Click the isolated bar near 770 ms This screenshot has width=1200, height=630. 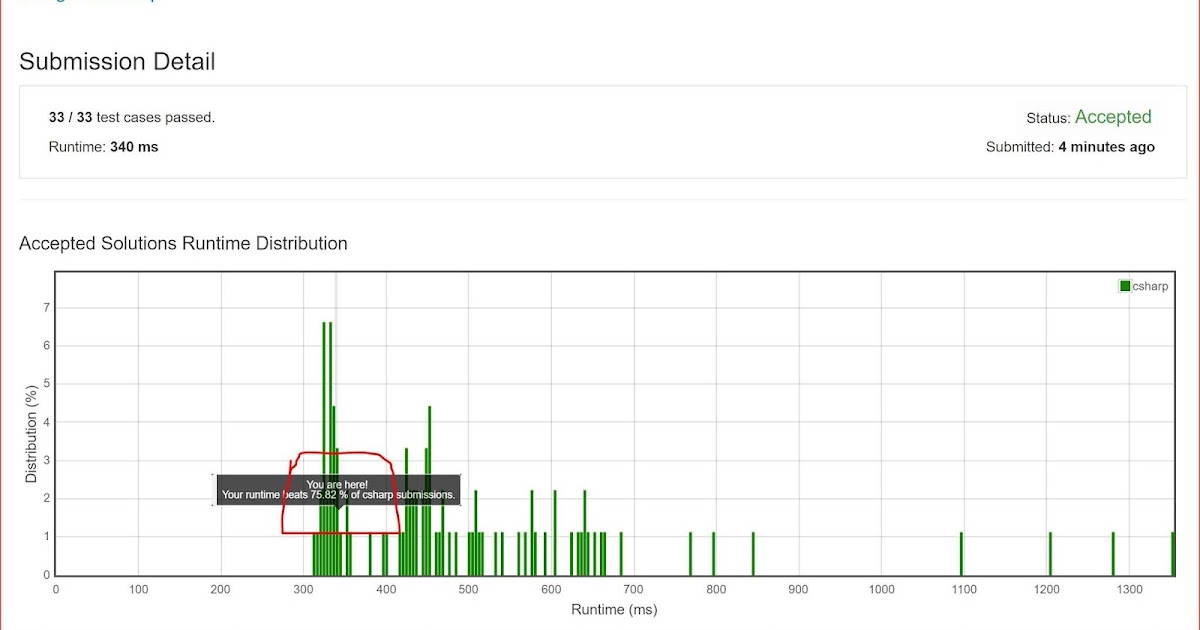[688, 550]
